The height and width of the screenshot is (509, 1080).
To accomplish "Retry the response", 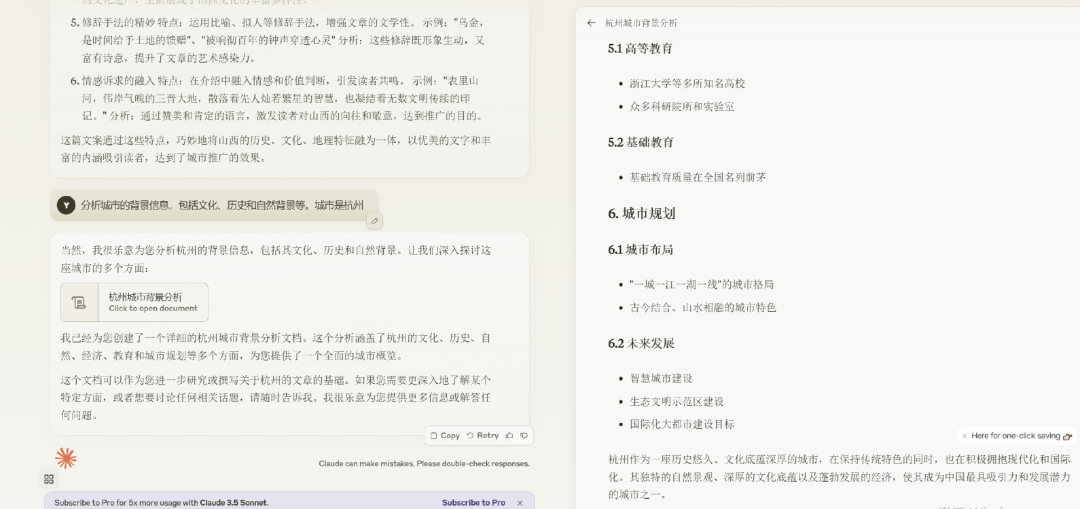I will coord(483,435).
